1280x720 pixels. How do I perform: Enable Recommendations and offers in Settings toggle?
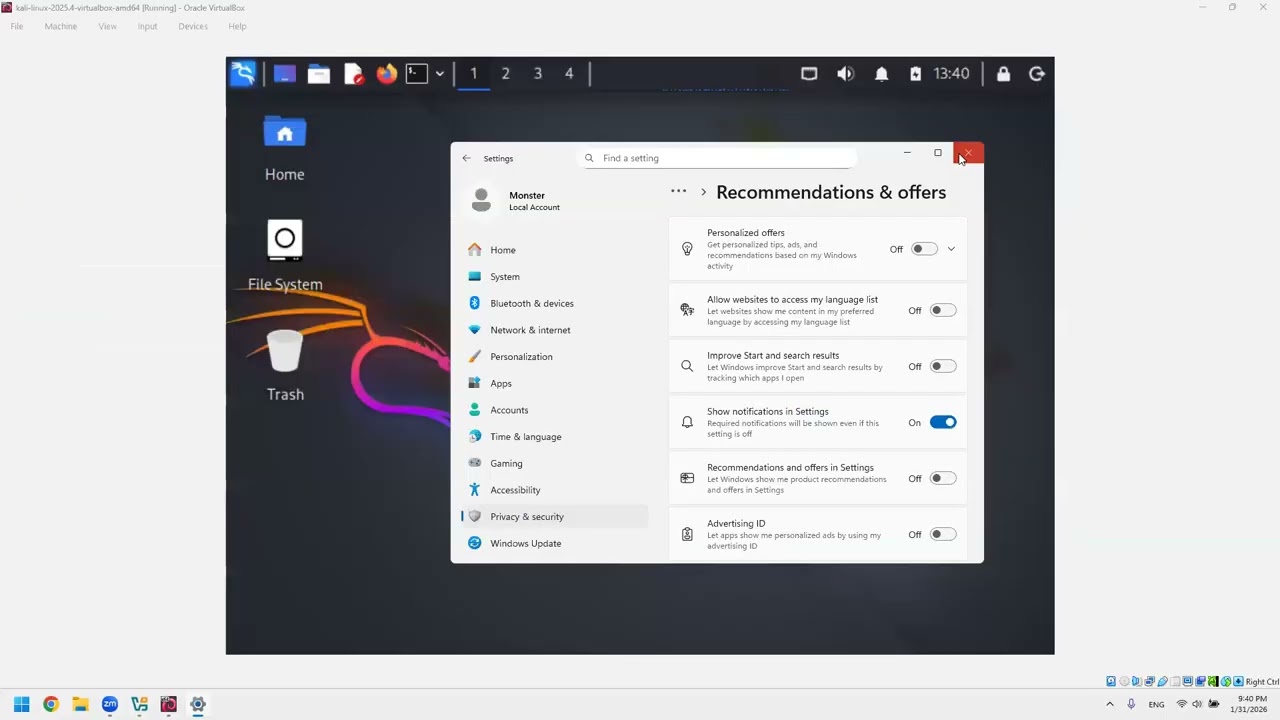point(943,478)
